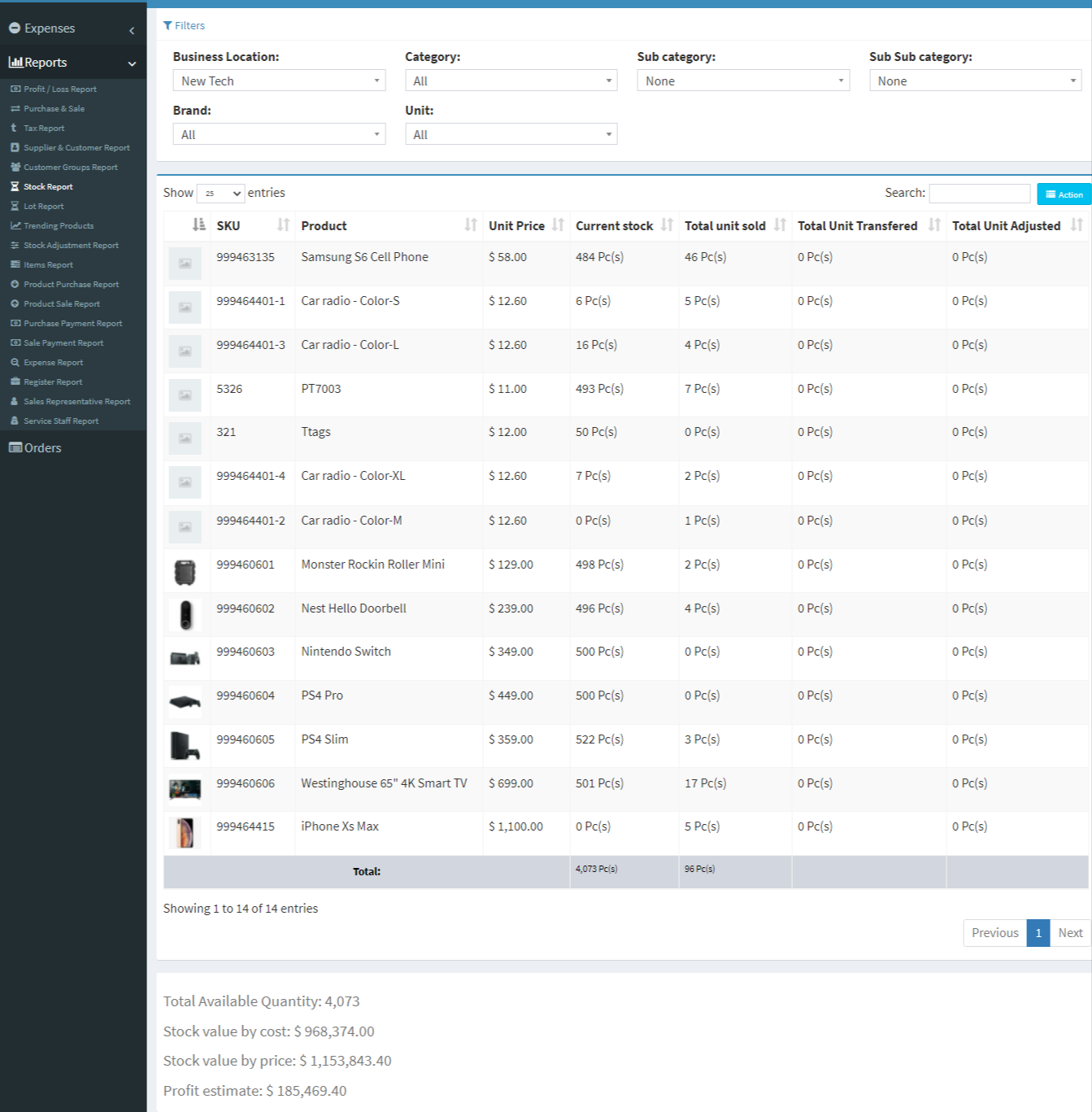Sort by Current stock column arrows

coord(667,225)
